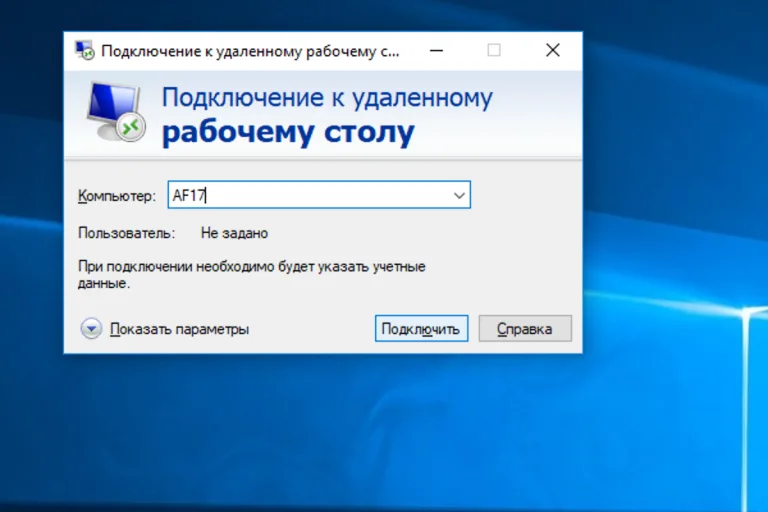Close the Remote Desktop connection window

pyautogui.click(x=553, y=50)
